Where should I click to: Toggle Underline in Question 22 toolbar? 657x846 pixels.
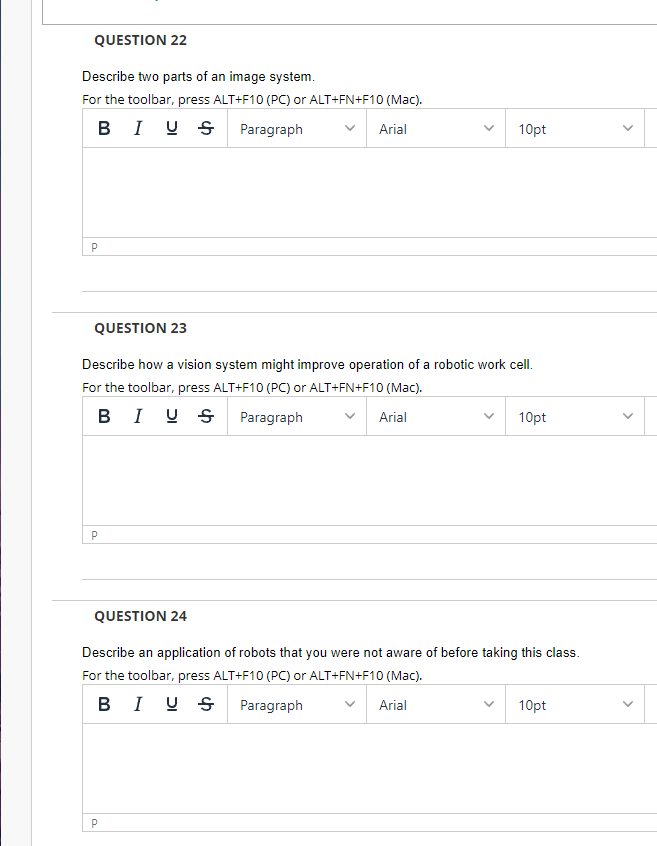pyautogui.click(x=172, y=128)
